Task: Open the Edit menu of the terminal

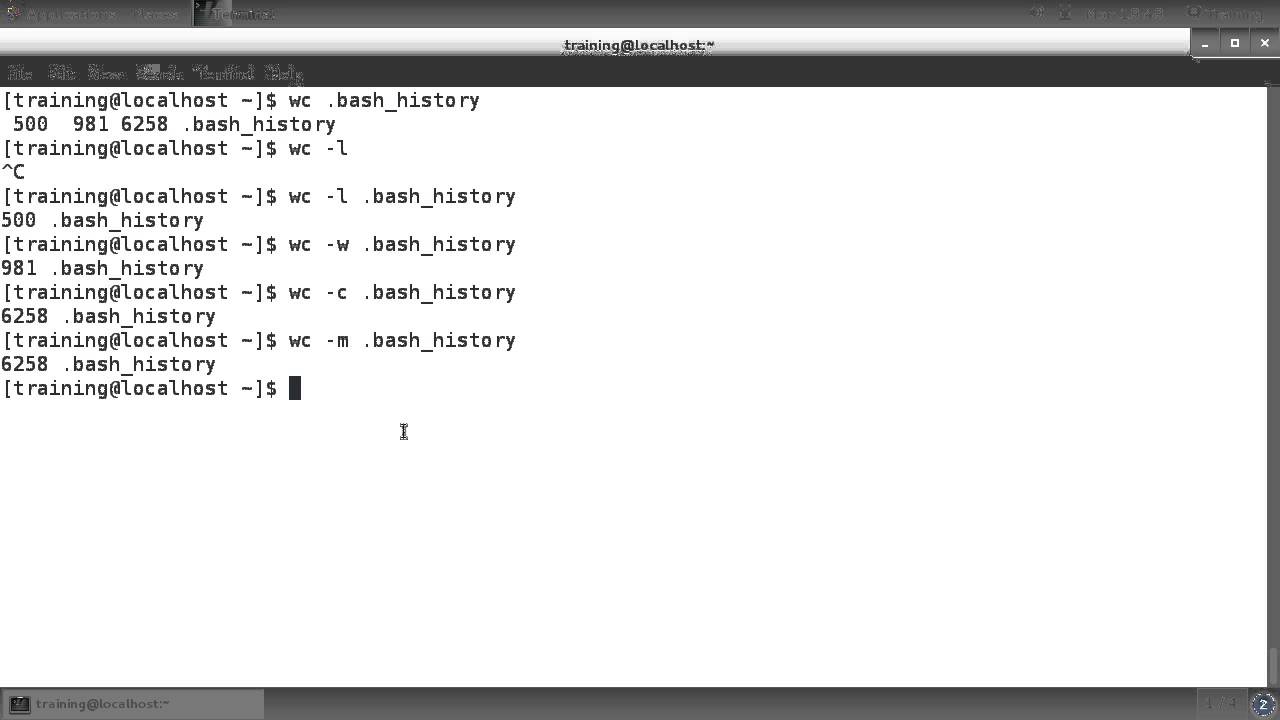Action: tap(62, 73)
